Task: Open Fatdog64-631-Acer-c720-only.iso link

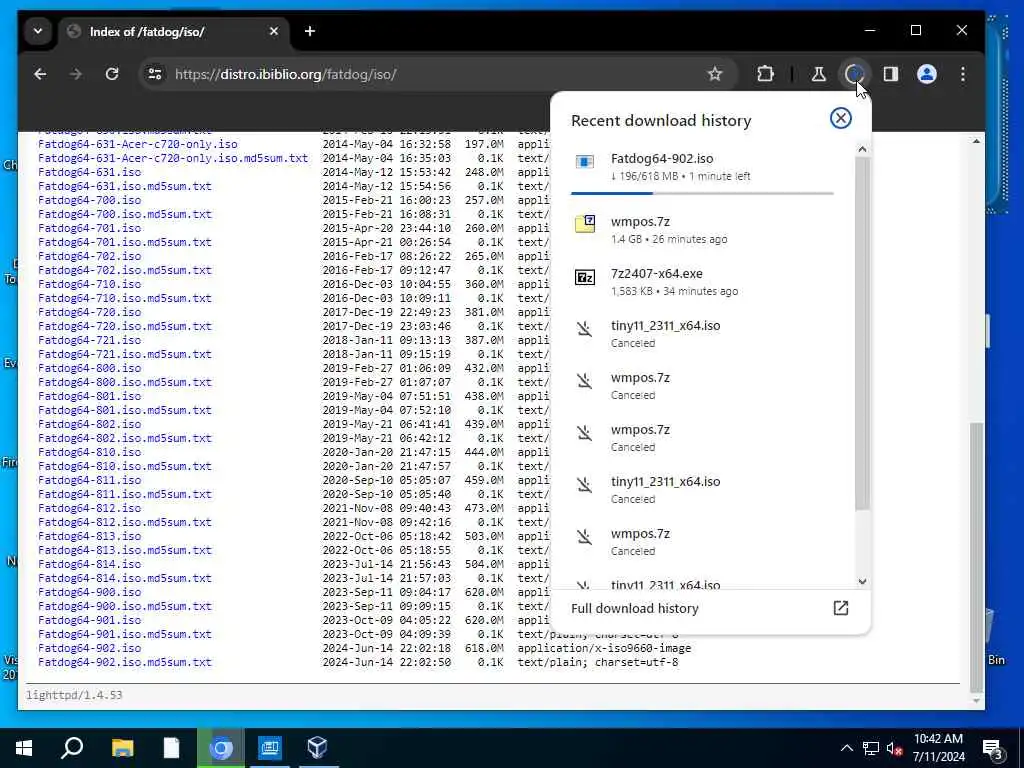Action: (x=138, y=144)
